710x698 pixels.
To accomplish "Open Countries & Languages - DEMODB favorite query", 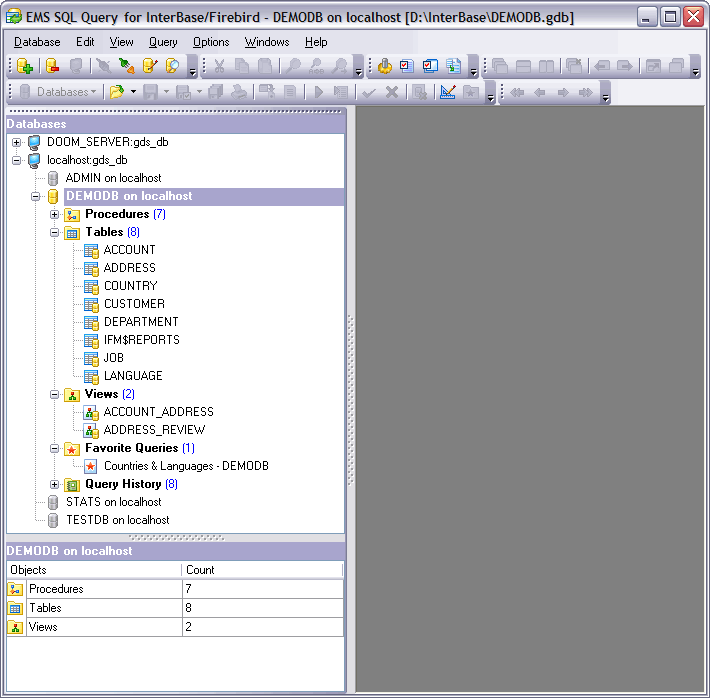I will 186,466.
